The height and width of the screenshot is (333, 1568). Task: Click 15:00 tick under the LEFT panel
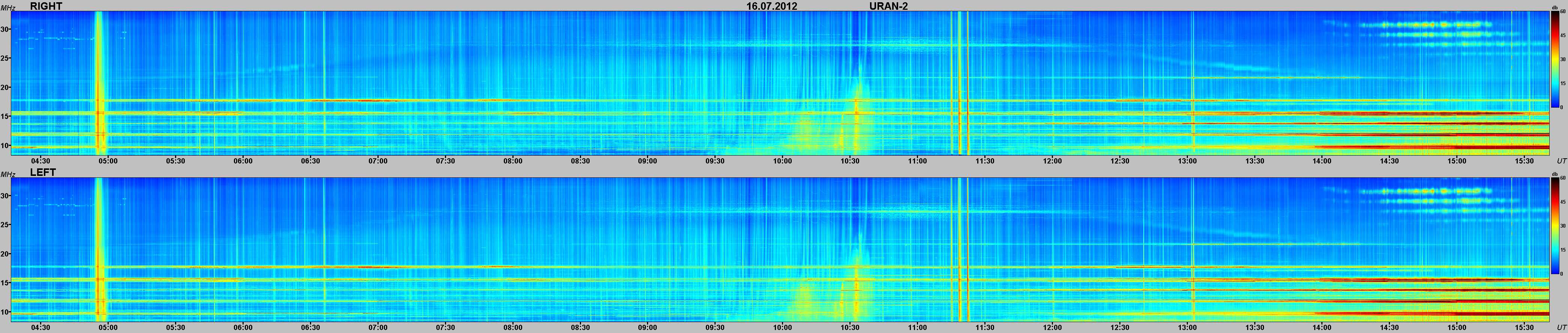[1457, 327]
